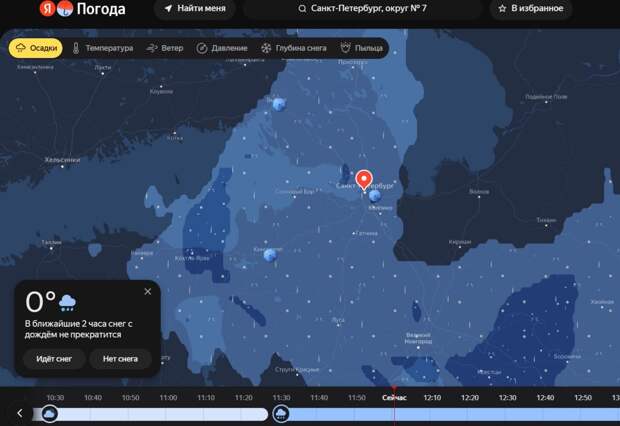Click the weather marker northwest of Санкт-Петербург

[x=279, y=104]
